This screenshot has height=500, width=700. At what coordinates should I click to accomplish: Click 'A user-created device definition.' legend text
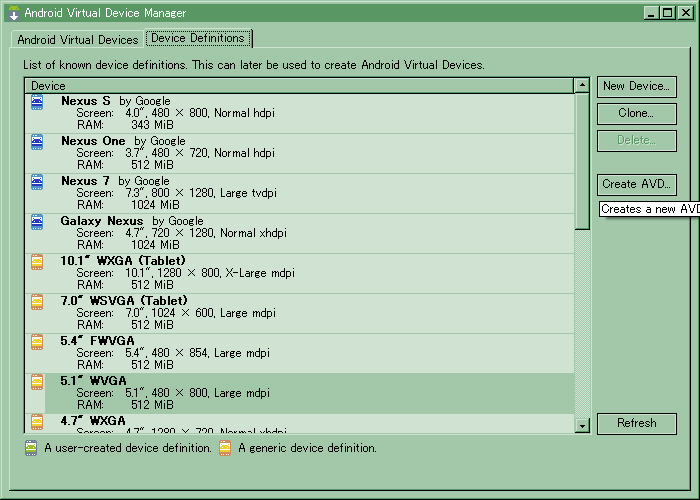click(128, 448)
